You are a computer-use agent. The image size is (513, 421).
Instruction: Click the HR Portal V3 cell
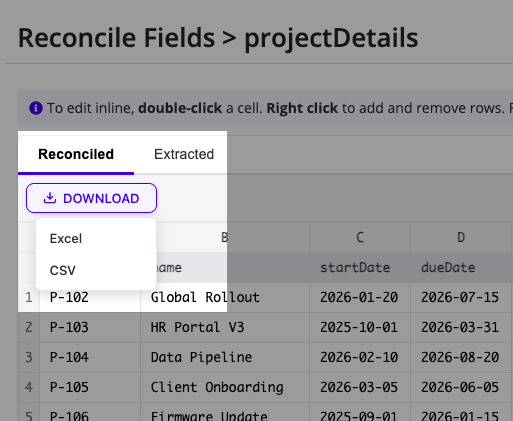(x=225, y=327)
